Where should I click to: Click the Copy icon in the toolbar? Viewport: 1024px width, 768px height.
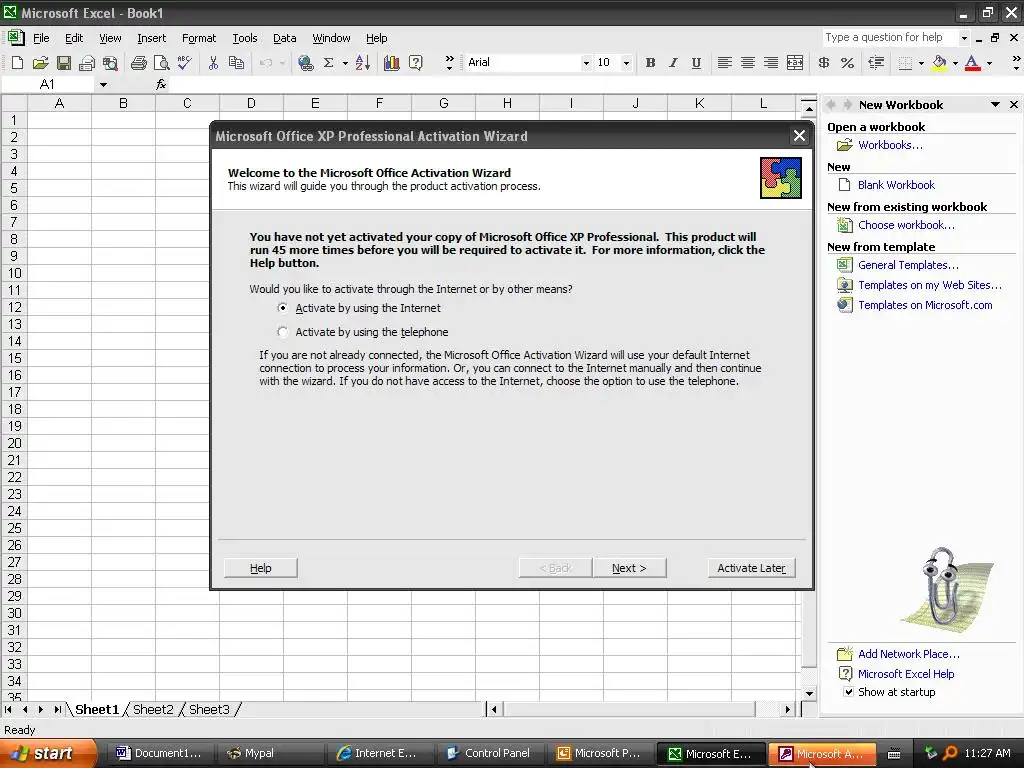pyautogui.click(x=236, y=63)
